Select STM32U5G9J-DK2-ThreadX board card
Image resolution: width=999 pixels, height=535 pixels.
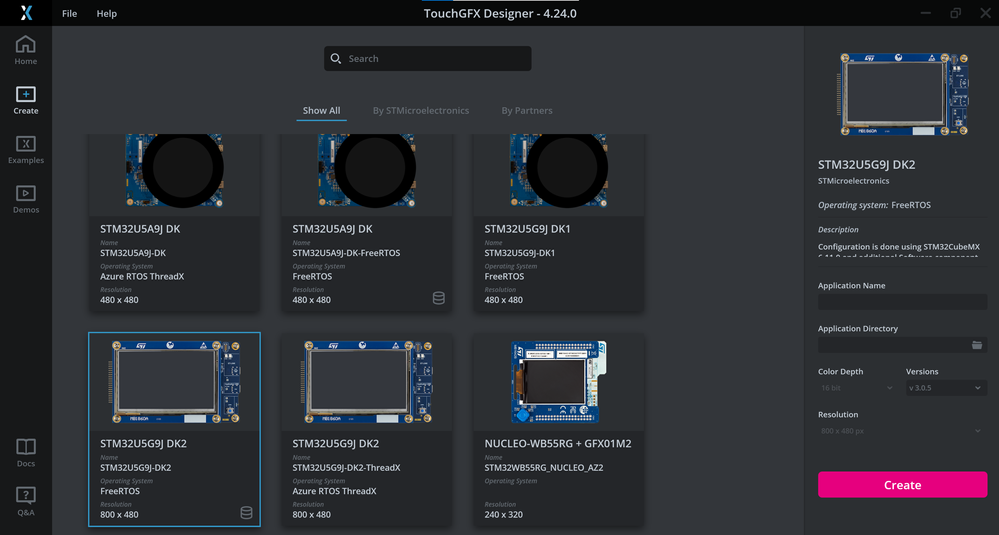tap(367, 430)
